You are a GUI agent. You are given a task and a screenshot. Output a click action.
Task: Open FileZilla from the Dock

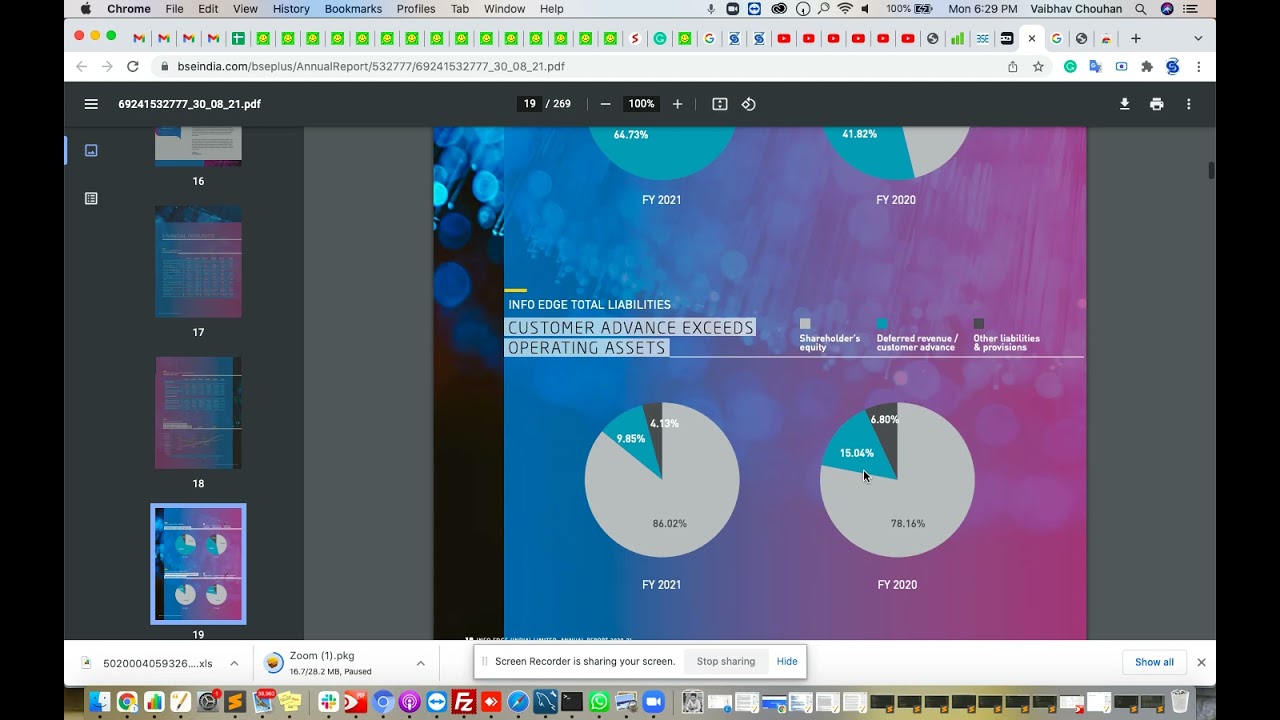tap(463, 702)
